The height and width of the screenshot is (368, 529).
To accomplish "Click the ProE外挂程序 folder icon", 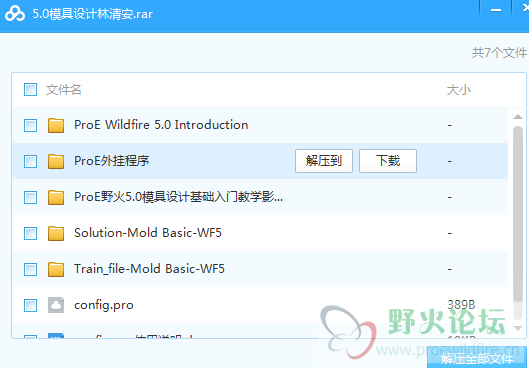I will tap(56, 161).
